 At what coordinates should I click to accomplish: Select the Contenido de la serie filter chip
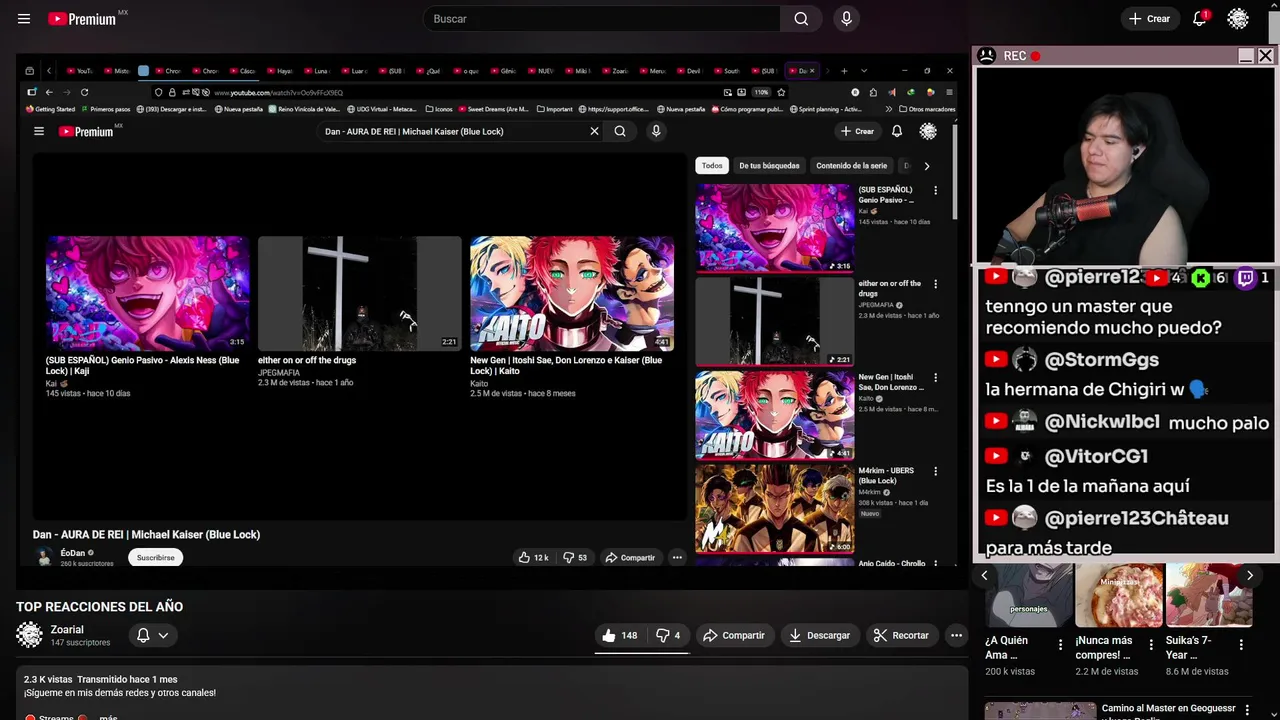[851, 166]
